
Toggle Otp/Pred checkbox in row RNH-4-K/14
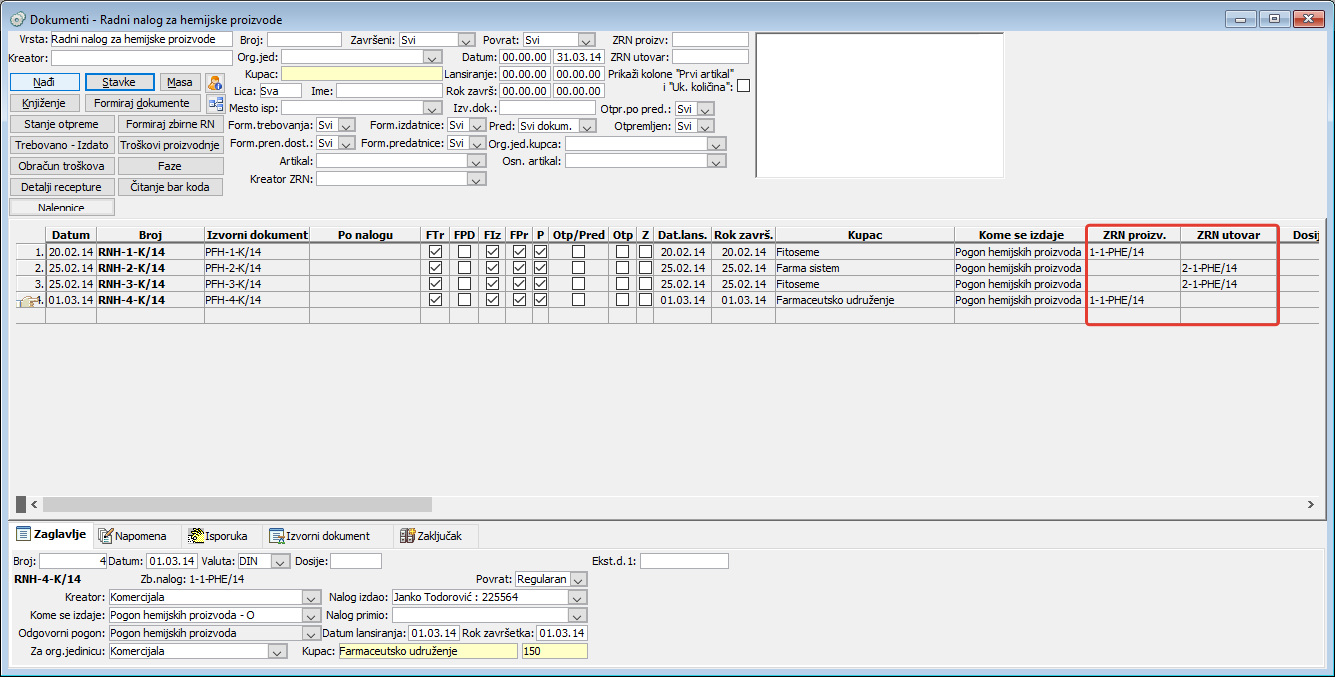pyautogui.click(x=578, y=300)
